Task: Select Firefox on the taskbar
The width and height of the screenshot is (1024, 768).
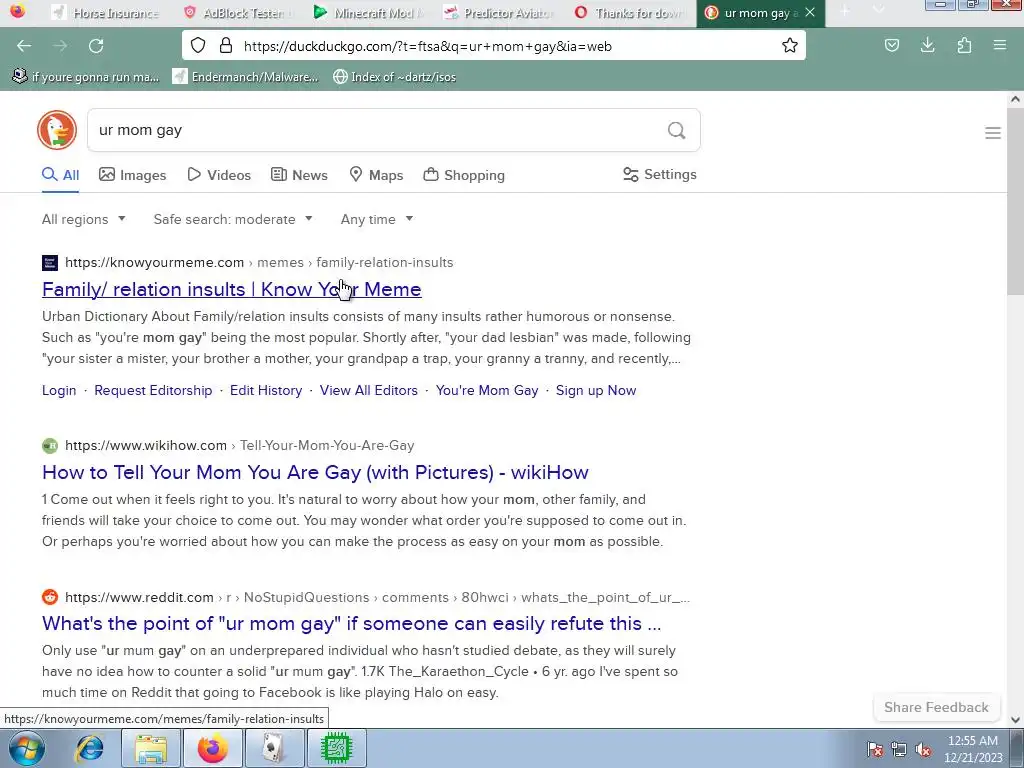Action: (x=213, y=748)
